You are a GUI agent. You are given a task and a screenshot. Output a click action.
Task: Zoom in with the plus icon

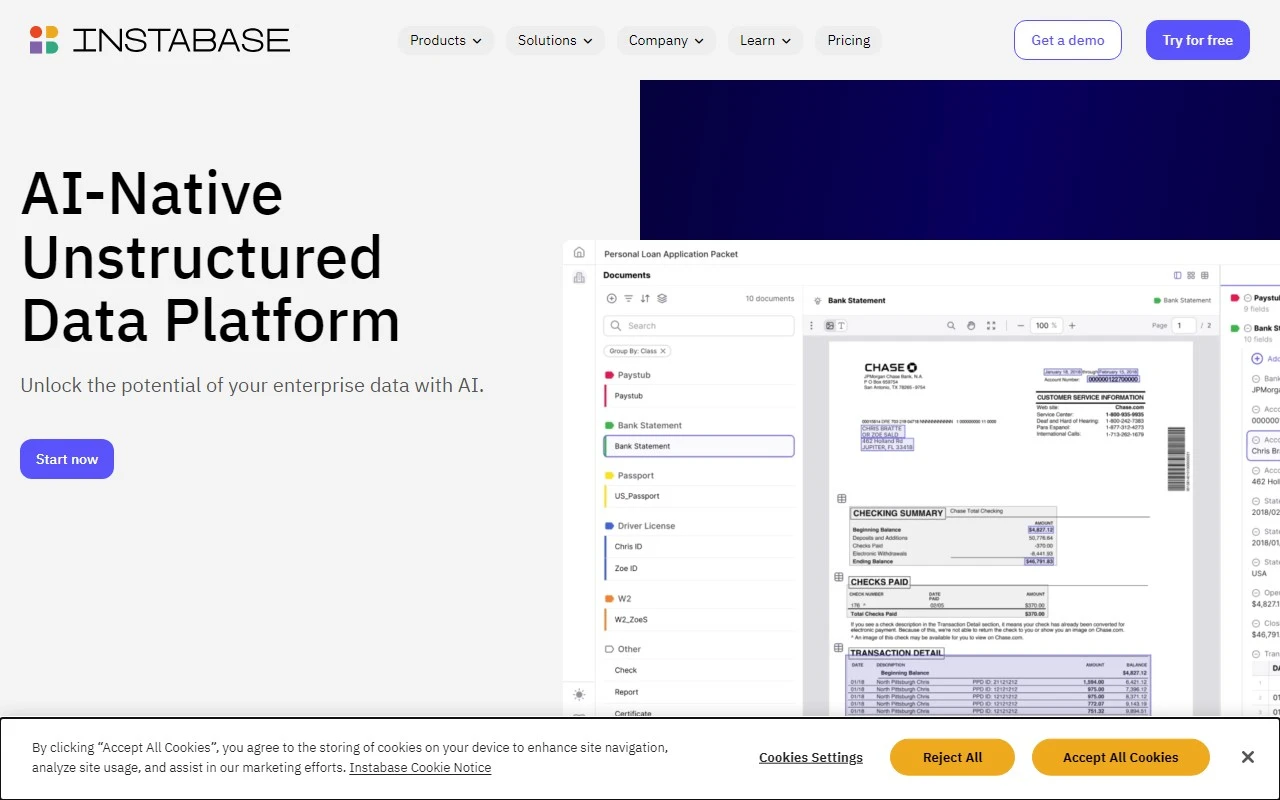(1072, 325)
